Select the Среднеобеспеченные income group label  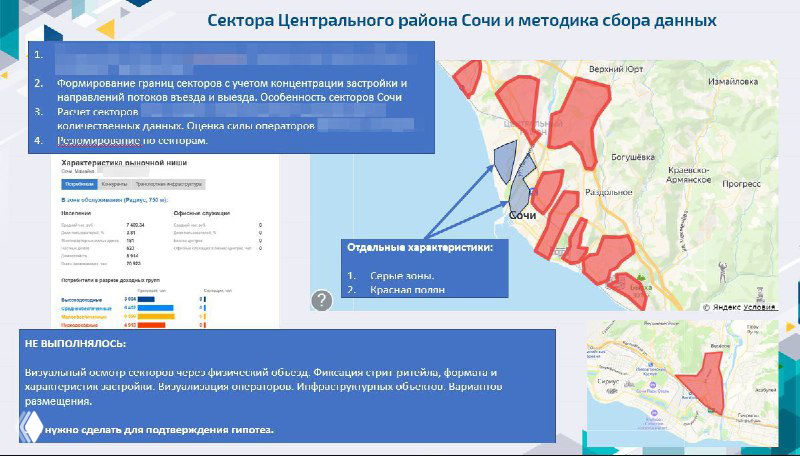(x=84, y=307)
